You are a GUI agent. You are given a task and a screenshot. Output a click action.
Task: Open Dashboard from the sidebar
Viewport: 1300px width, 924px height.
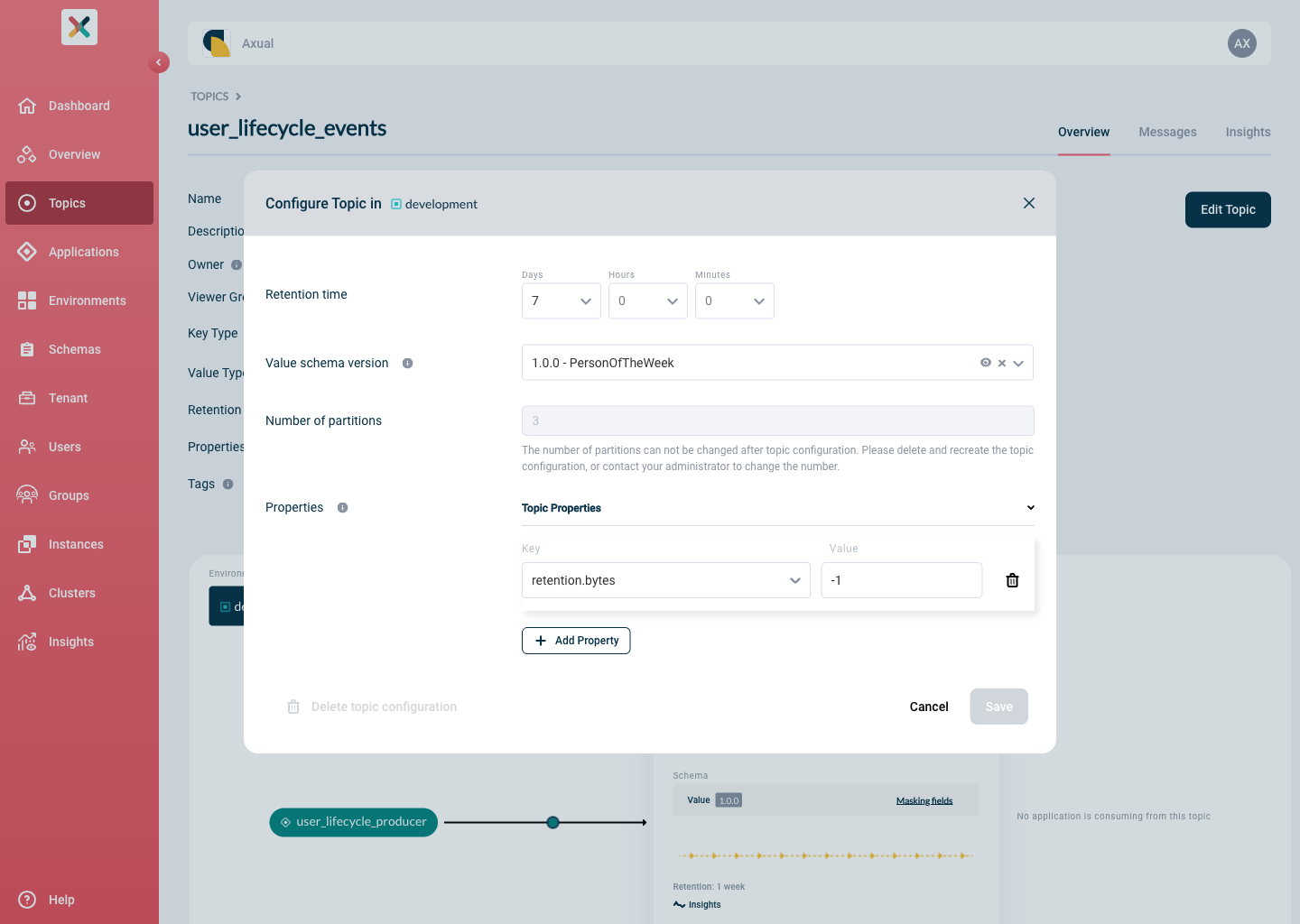point(79,106)
